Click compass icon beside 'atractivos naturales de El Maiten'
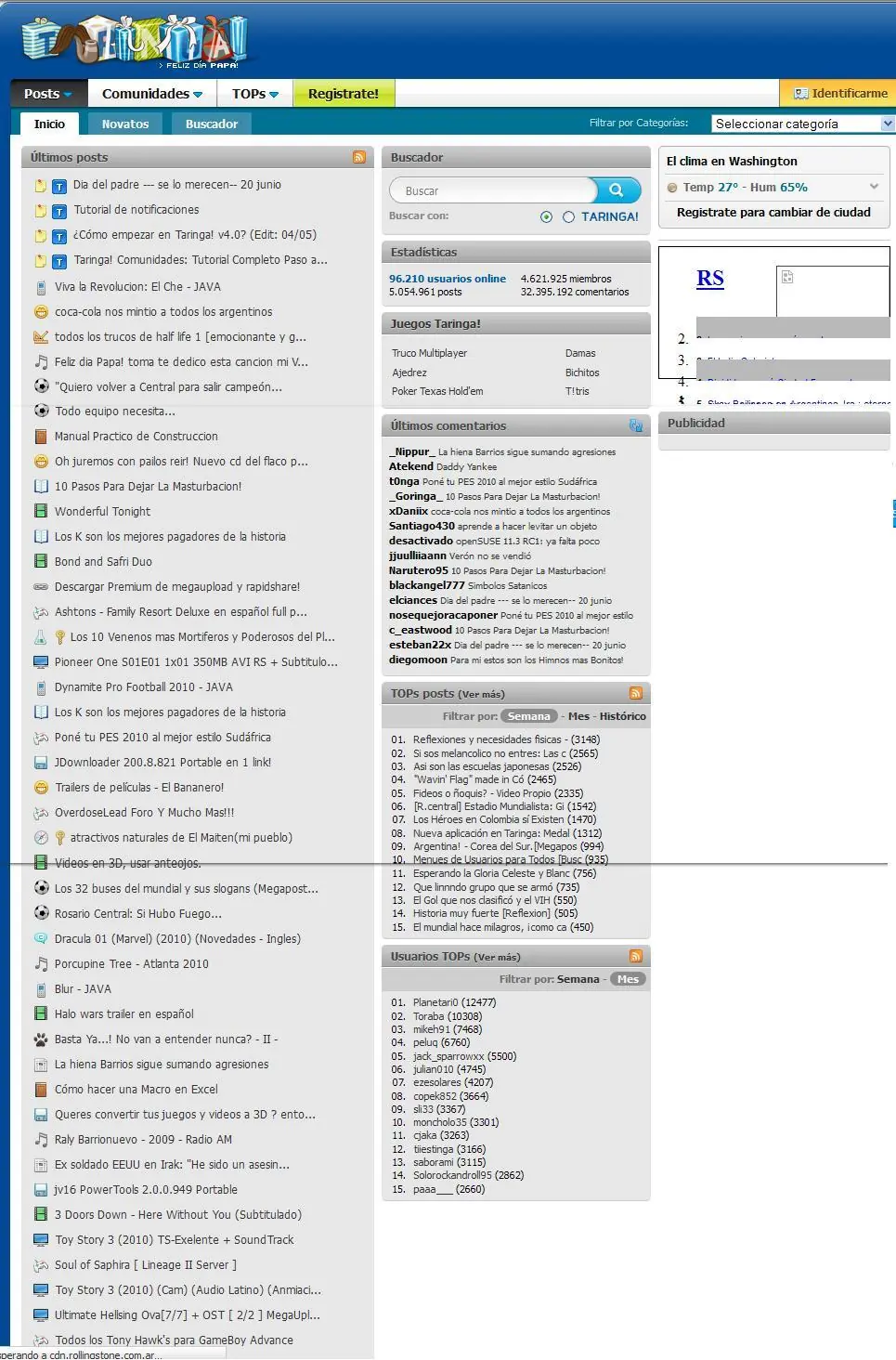 tap(41, 838)
